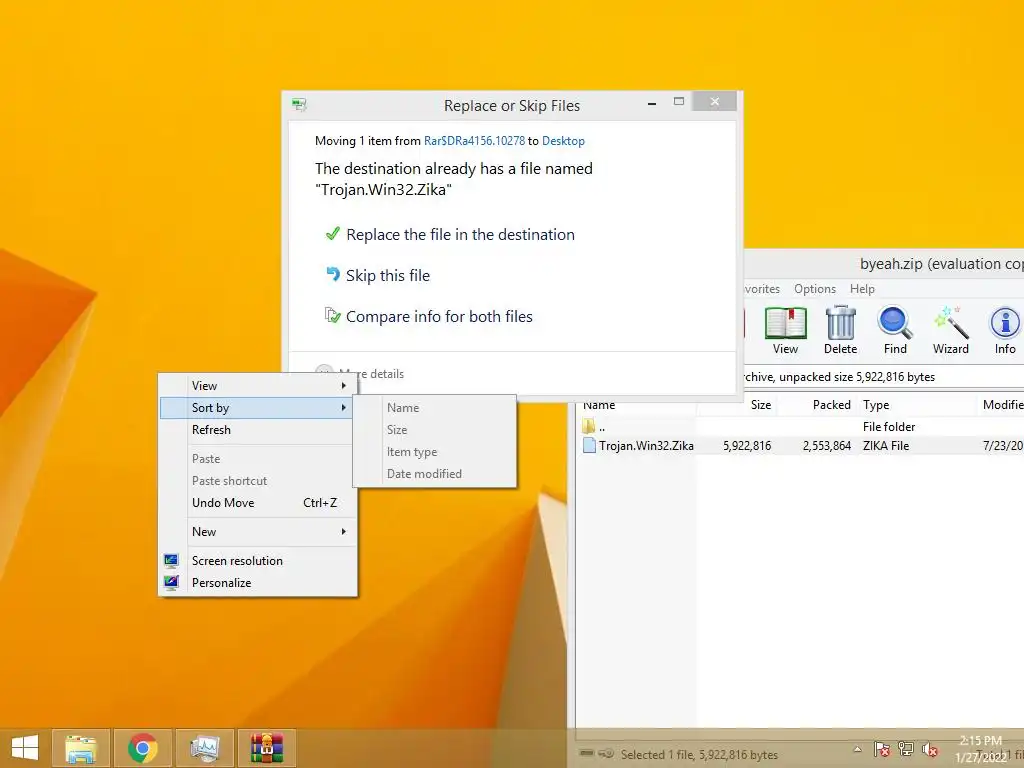Select the Trojan.Win32.Zika file name

pyautogui.click(x=646, y=445)
